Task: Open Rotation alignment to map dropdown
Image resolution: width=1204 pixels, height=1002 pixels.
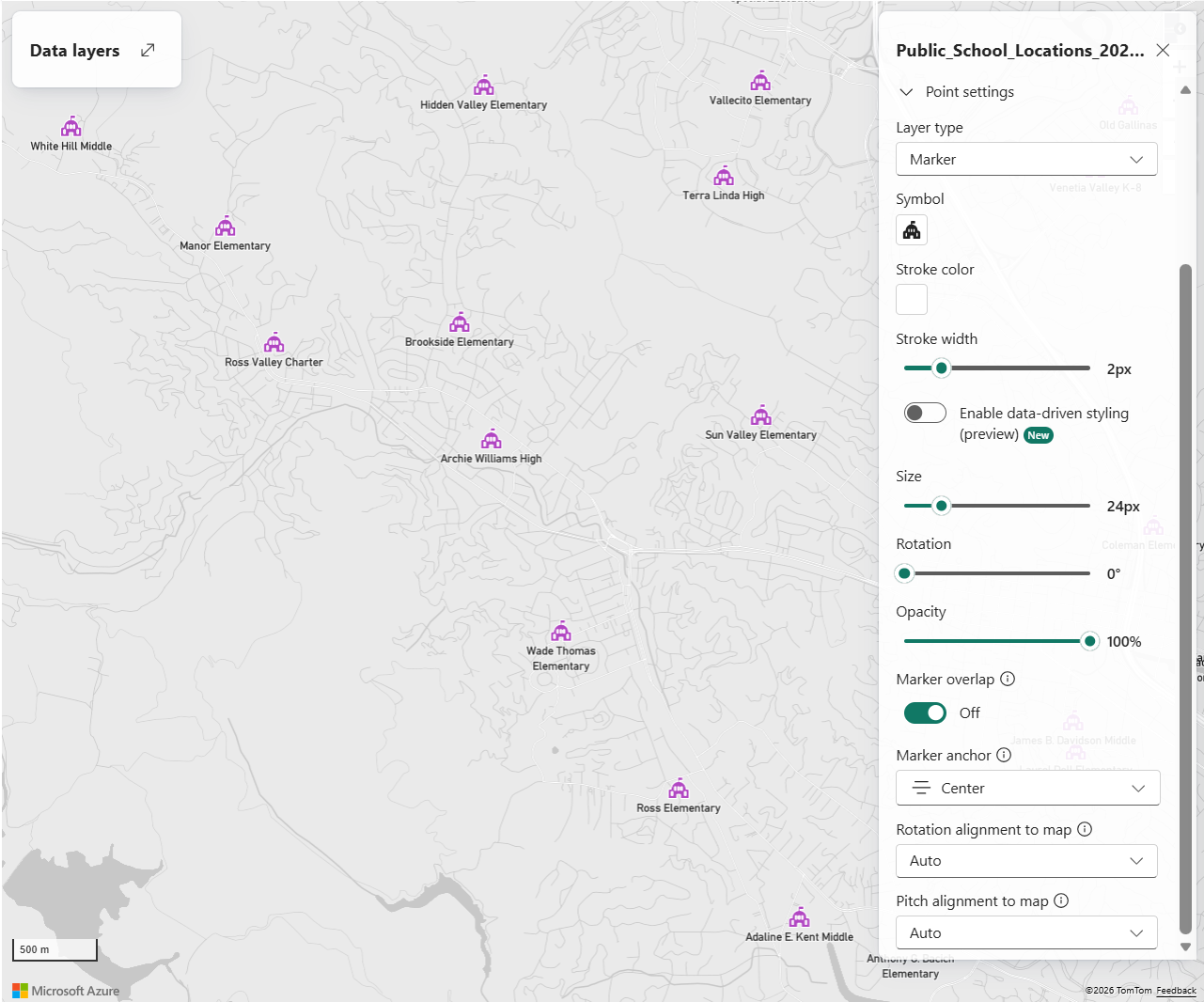Action: point(1026,861)
